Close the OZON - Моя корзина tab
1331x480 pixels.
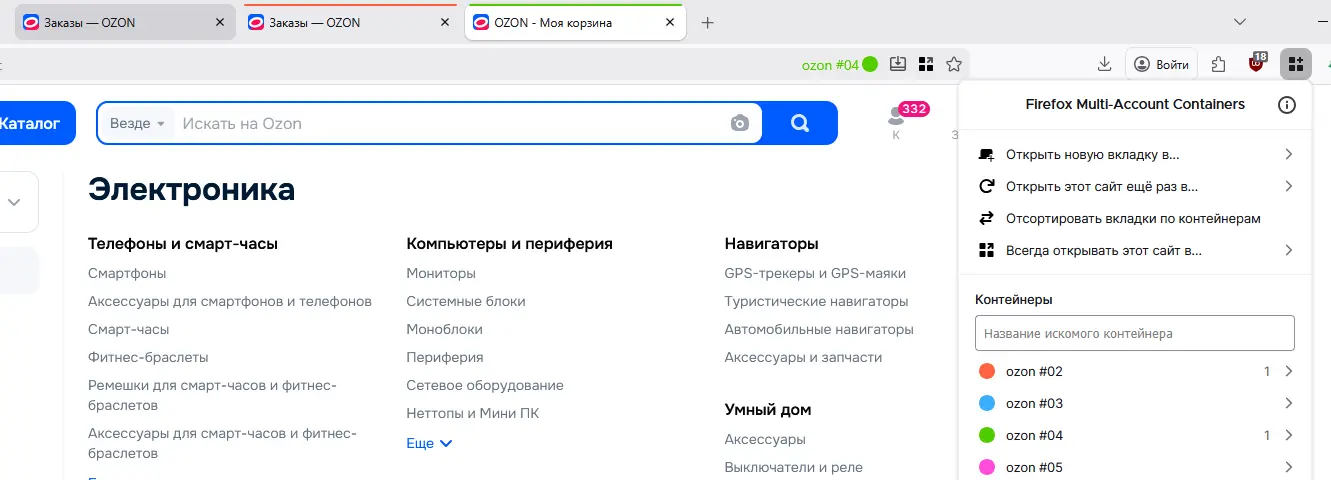pos(672,22)
